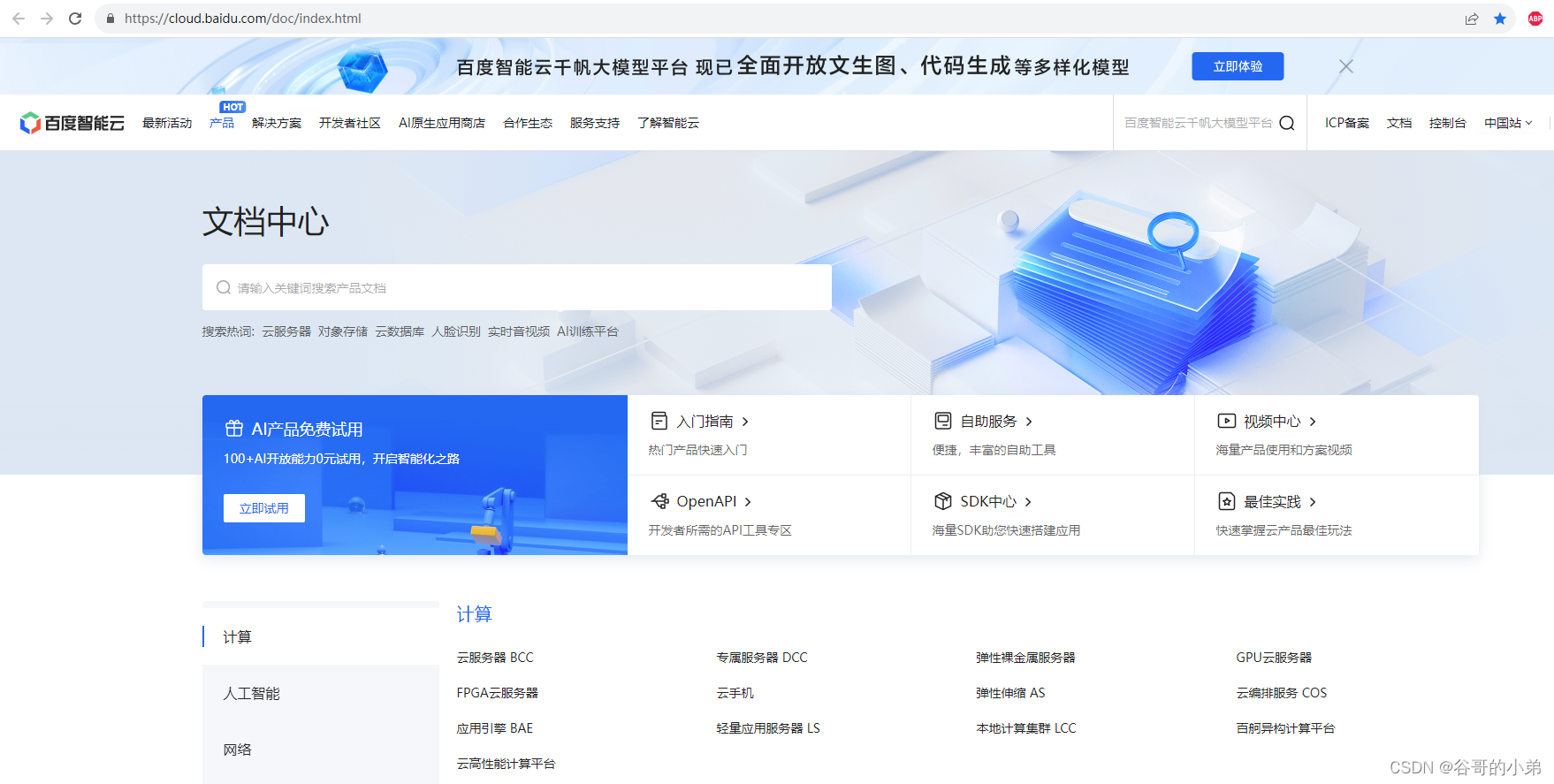Image resolution: width=1554 pixels, height=784 pixels.
Task: Click the 文档 header link
Action: (1399, 123)
